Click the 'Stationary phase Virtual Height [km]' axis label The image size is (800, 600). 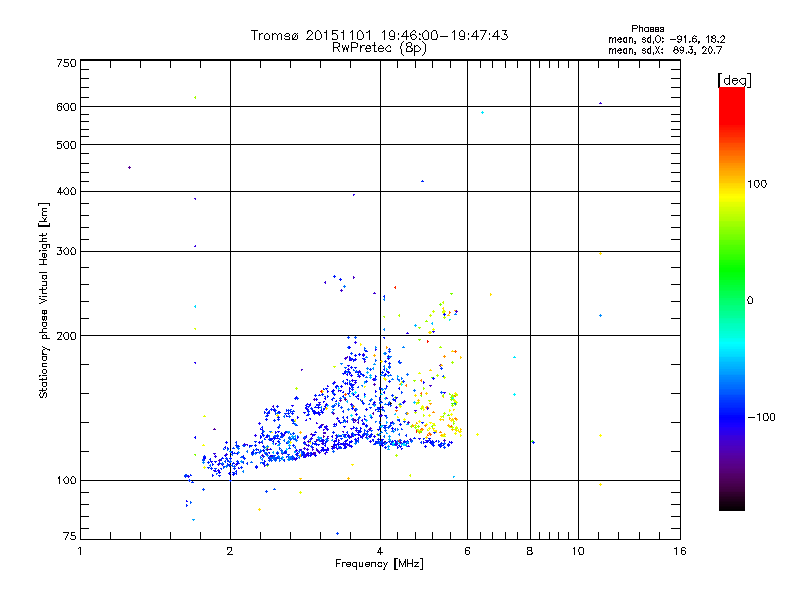tap(43, 301)
